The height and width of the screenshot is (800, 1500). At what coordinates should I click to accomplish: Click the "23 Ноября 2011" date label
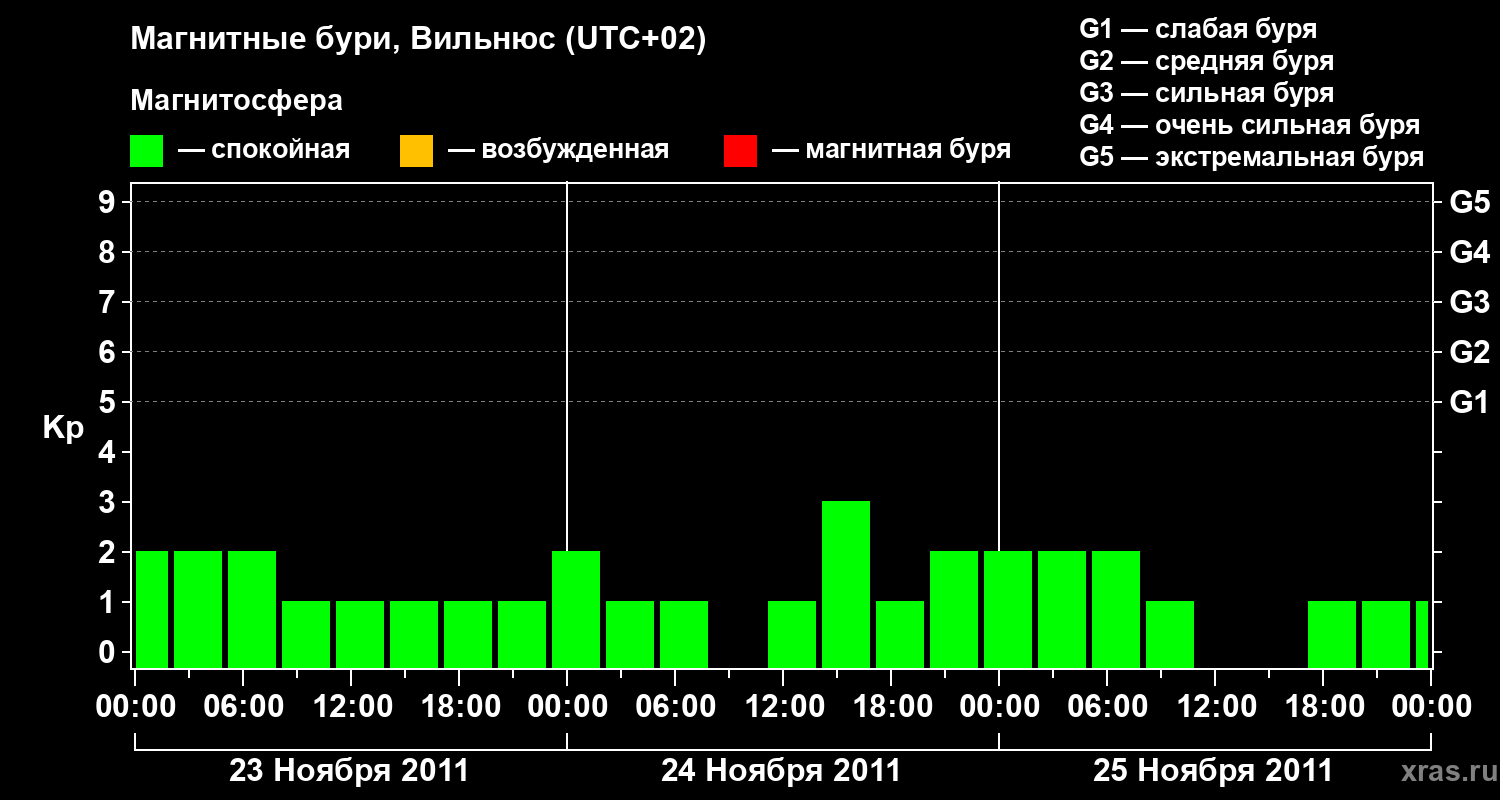click(349, 771)
